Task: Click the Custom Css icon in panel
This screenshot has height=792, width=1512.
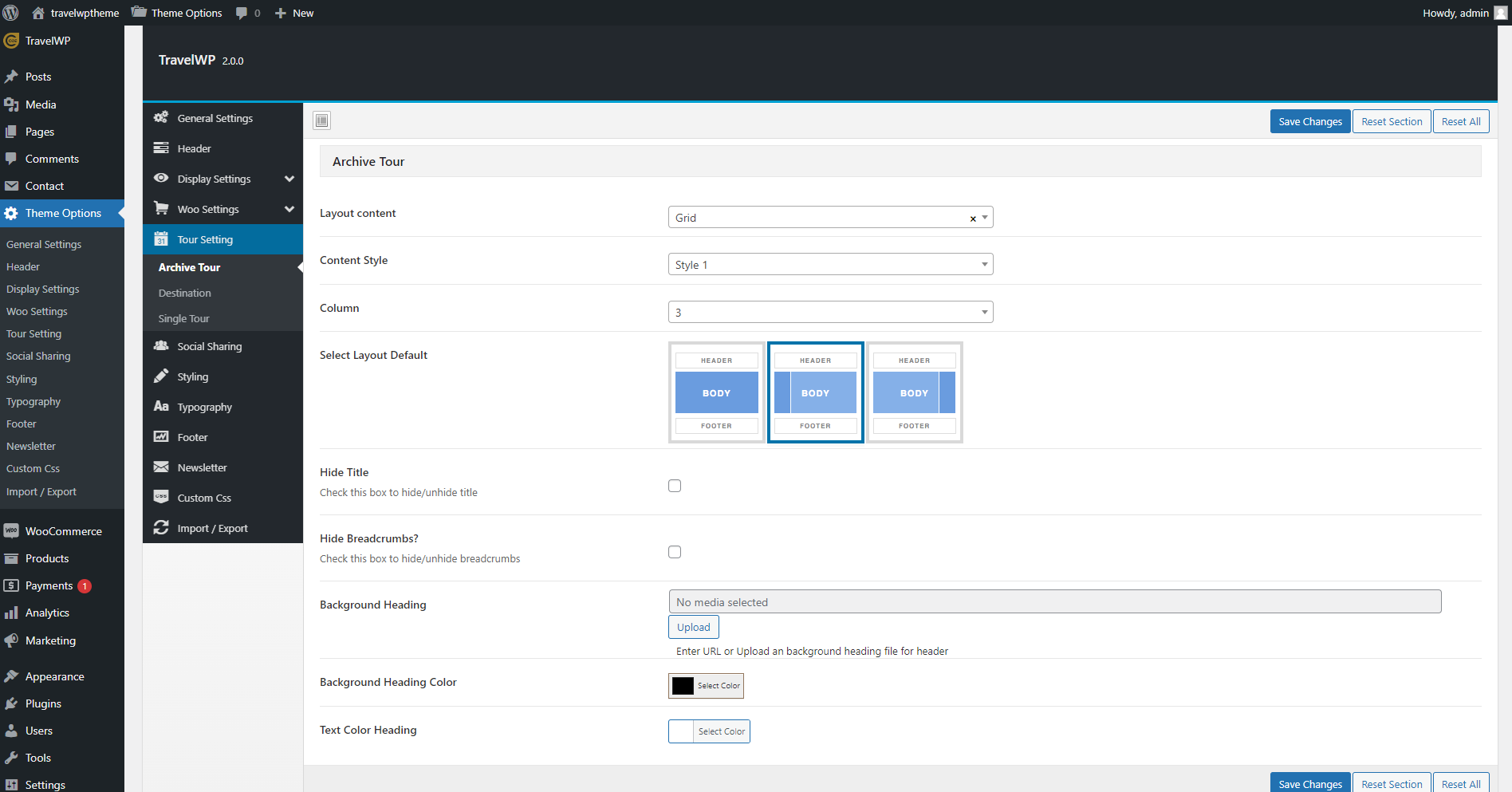Action: coord(161,497)
